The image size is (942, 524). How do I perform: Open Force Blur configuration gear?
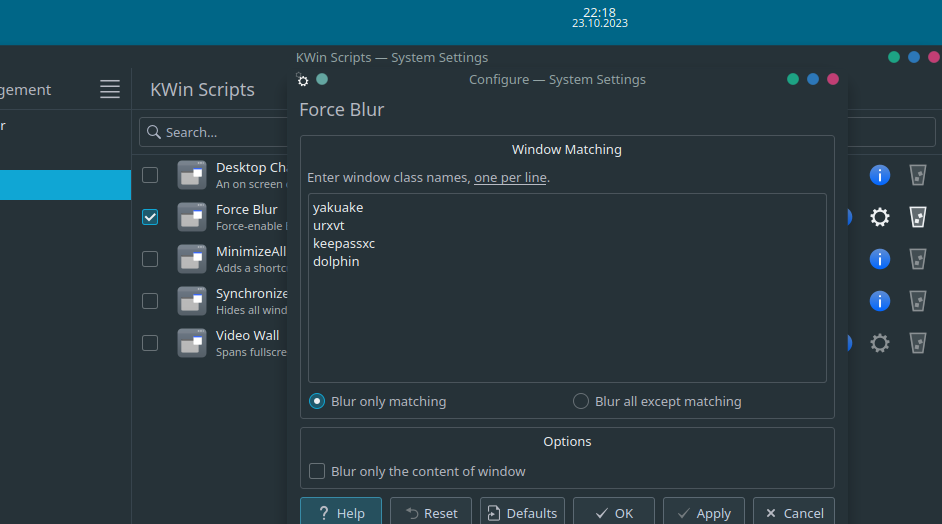pyautogui.click(x=880, y=217)
